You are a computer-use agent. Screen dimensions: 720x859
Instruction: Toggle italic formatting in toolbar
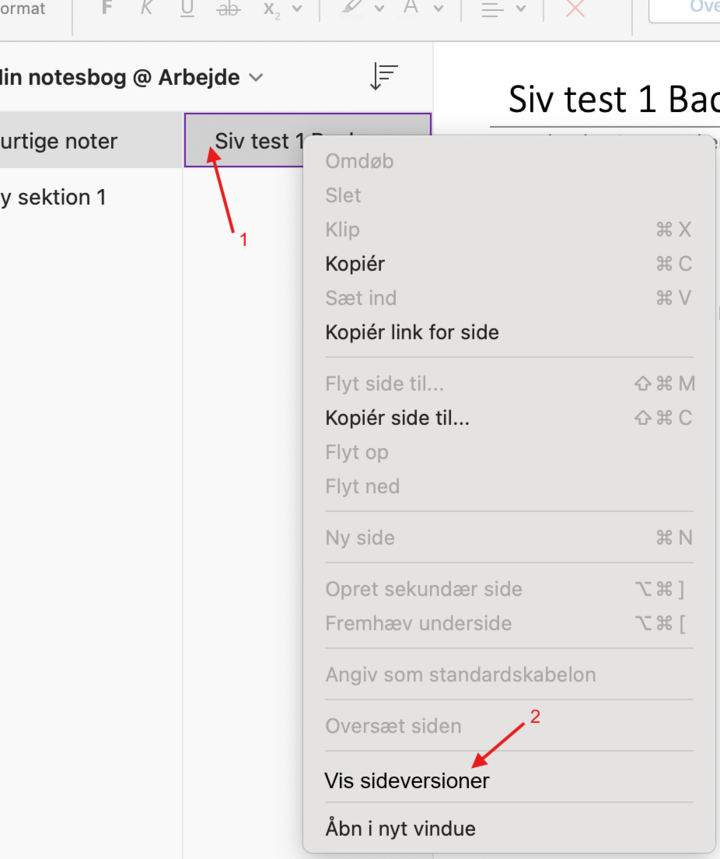[x=147, y=9]
